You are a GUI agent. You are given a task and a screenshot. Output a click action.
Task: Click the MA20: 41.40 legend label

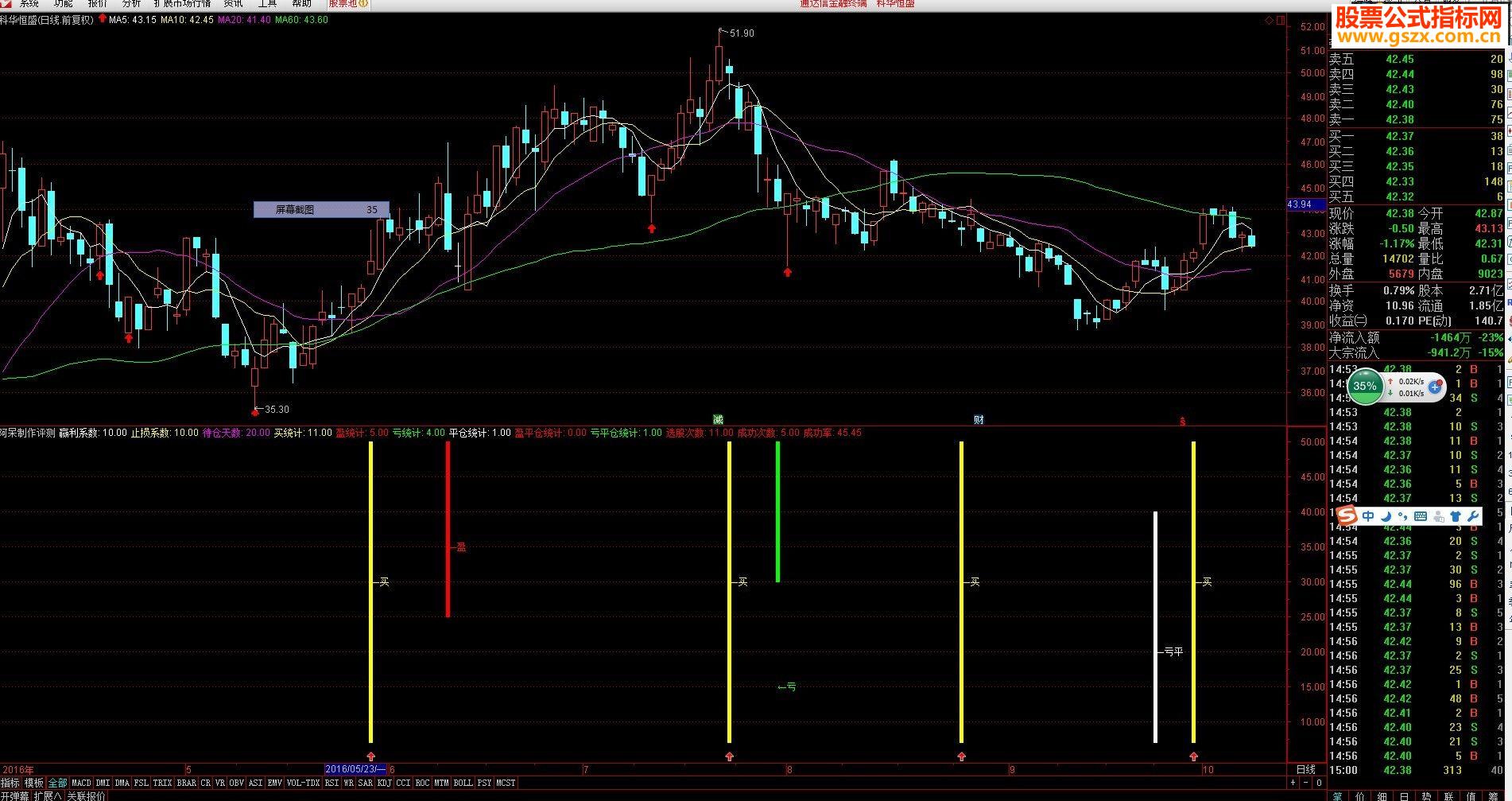(x=244, y=19)
